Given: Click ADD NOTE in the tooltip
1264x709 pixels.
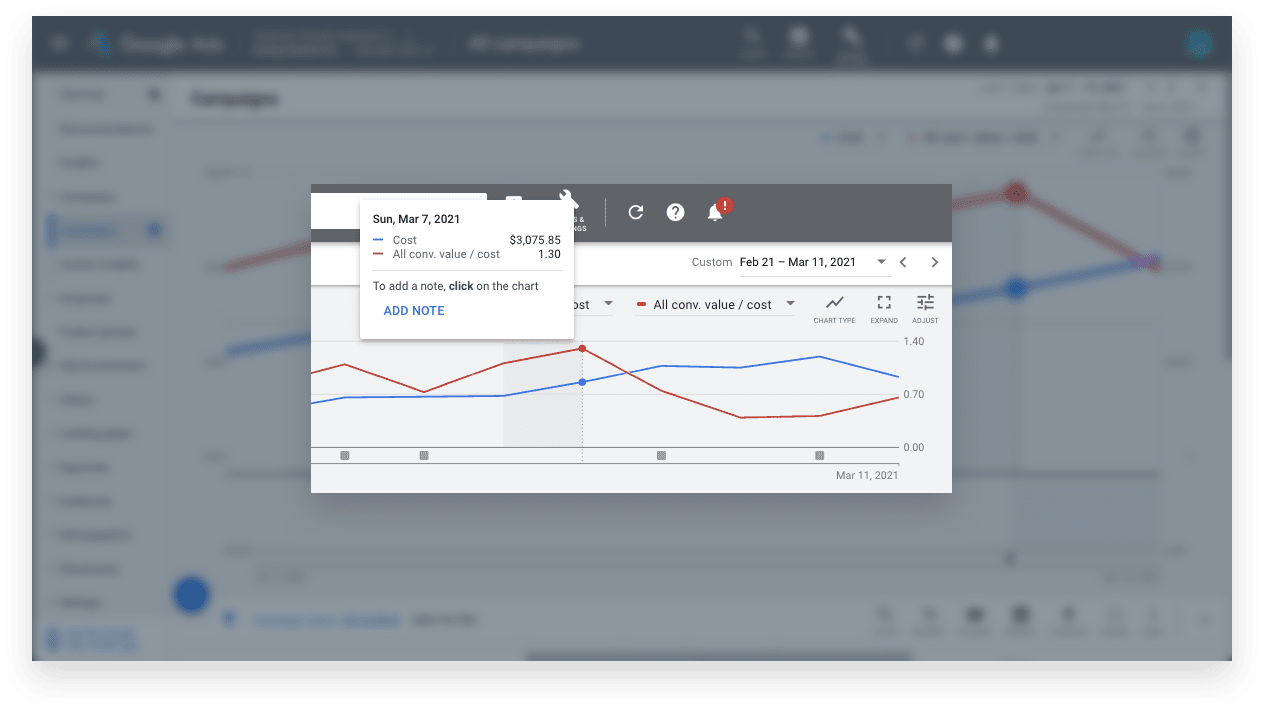Looking at the screenshot, I should pos(414,311).
